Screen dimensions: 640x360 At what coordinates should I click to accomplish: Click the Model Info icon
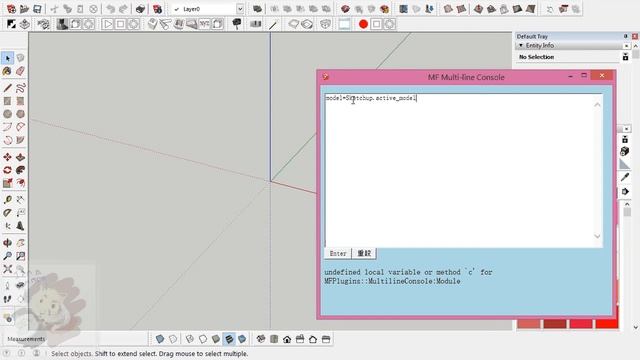point(157,9)
